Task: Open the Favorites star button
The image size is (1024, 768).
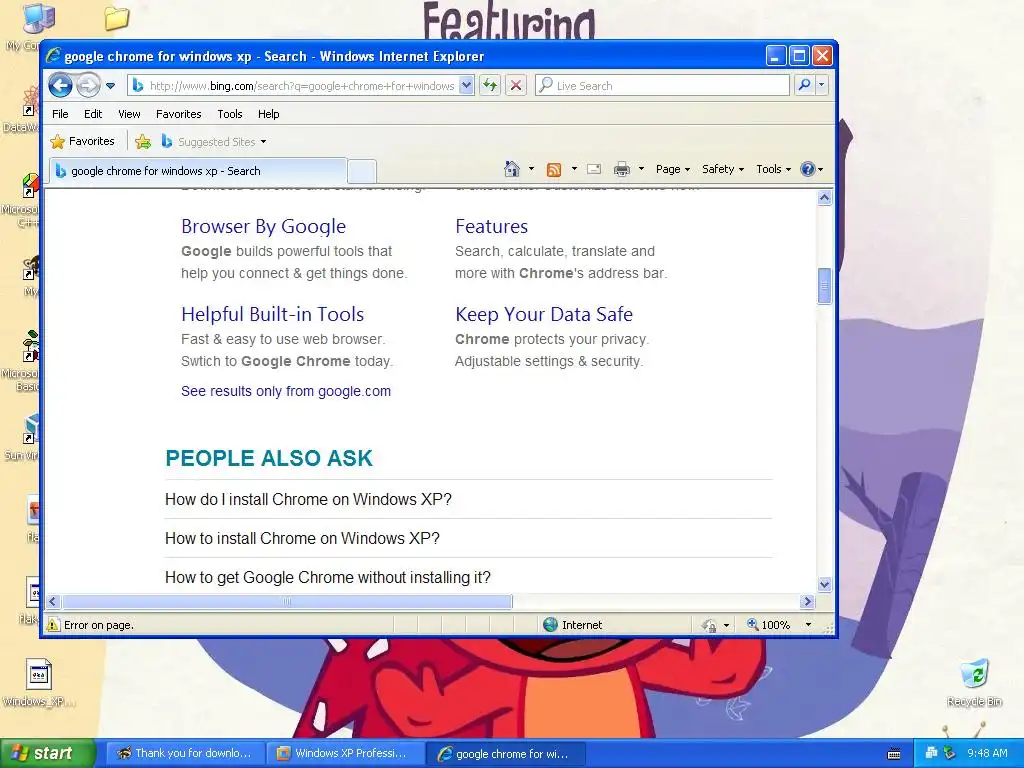Action: pyautogui.click(x=82, y=141)
